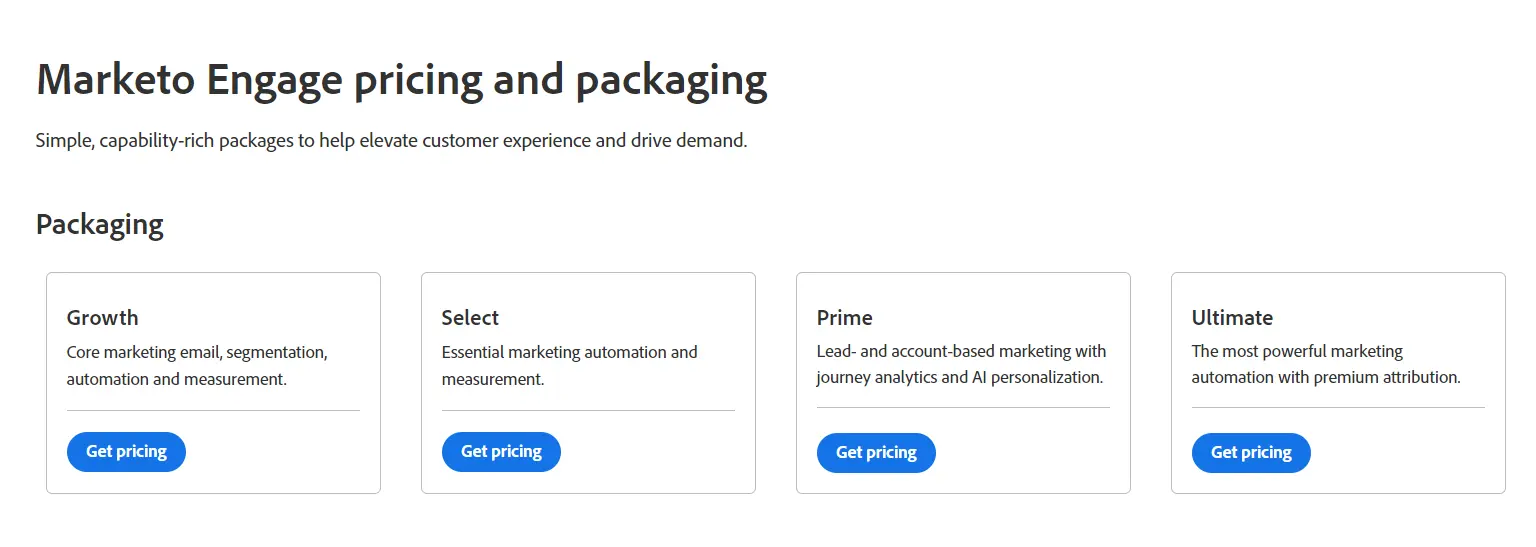Get pricing for the Growth package
Viewport: 1536px width, 547px height.
[126, 452]
